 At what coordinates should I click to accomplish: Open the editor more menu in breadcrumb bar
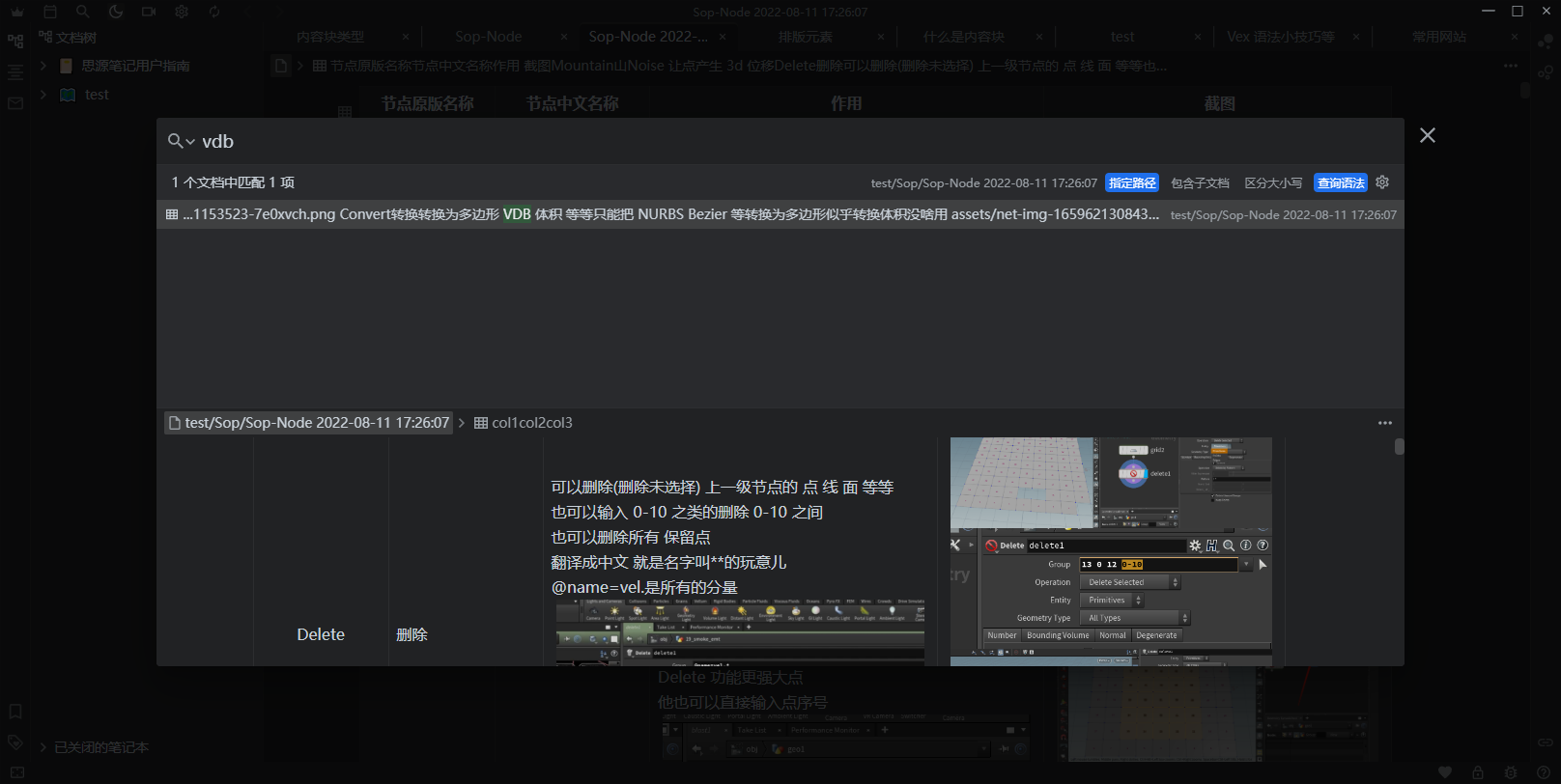coord(1511,66)
